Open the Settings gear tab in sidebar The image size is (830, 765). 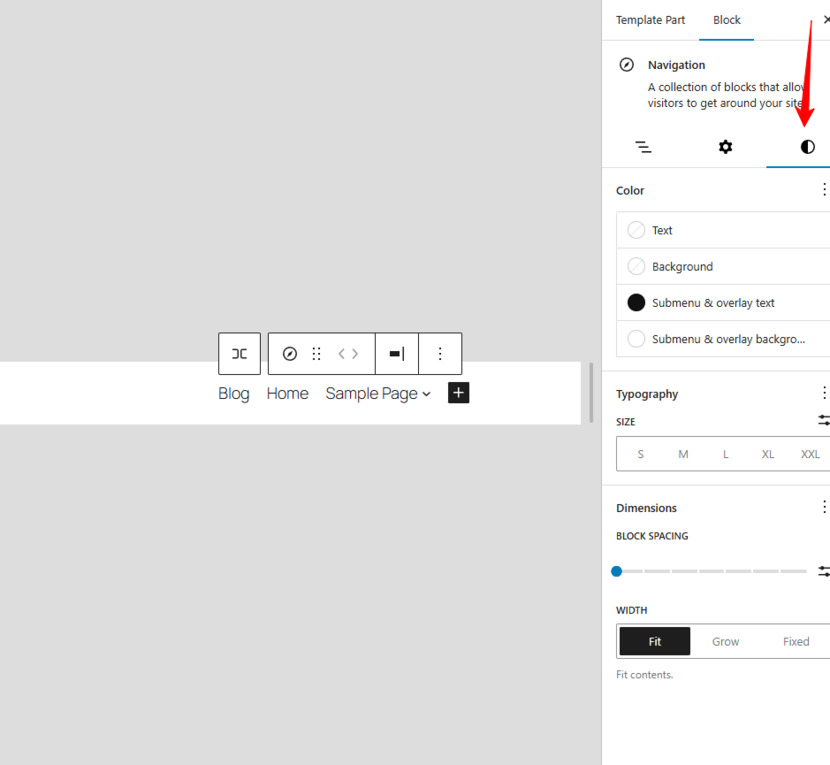coord(725,147)
